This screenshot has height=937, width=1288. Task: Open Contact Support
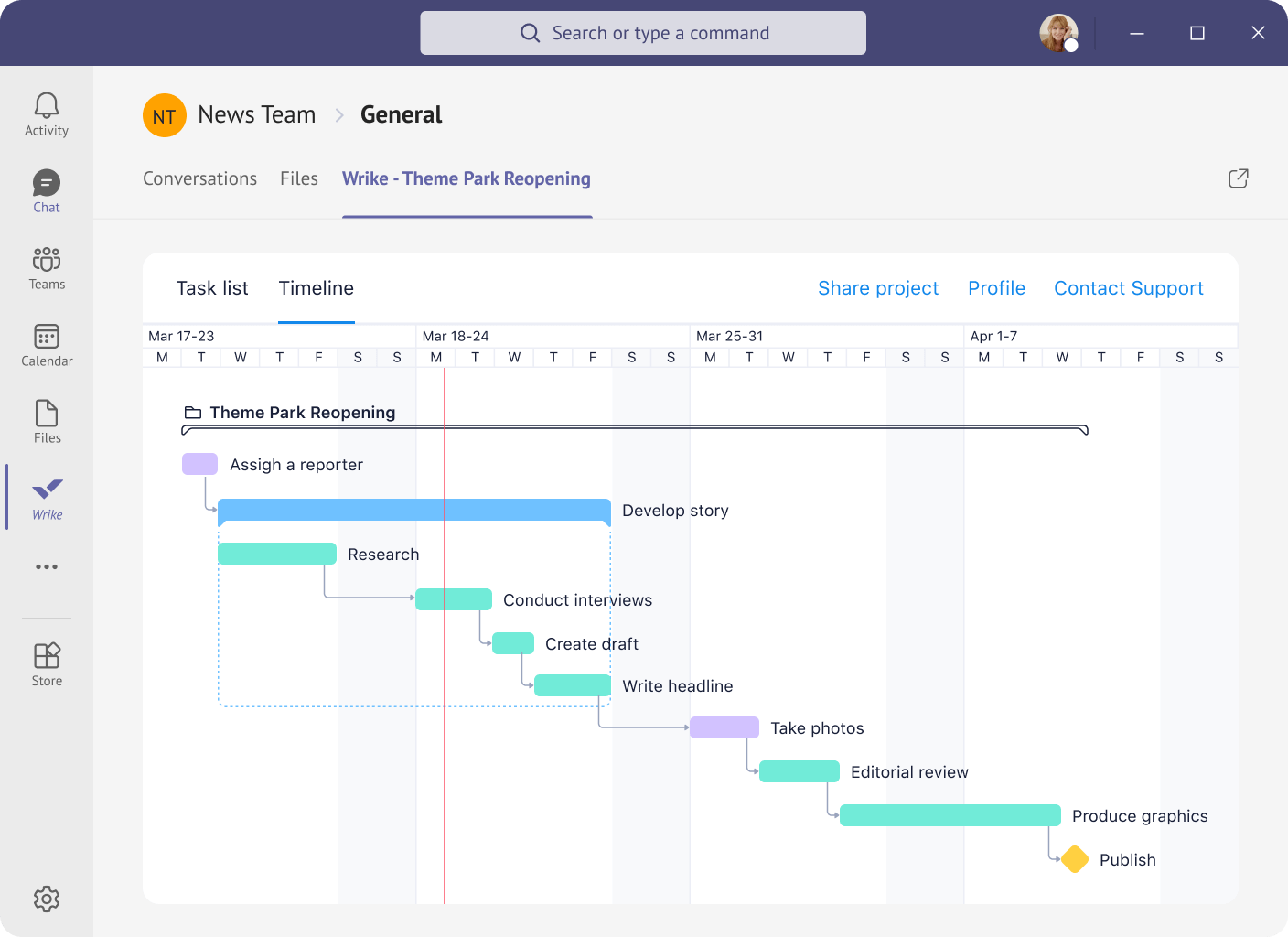[x=1128, y=288]
